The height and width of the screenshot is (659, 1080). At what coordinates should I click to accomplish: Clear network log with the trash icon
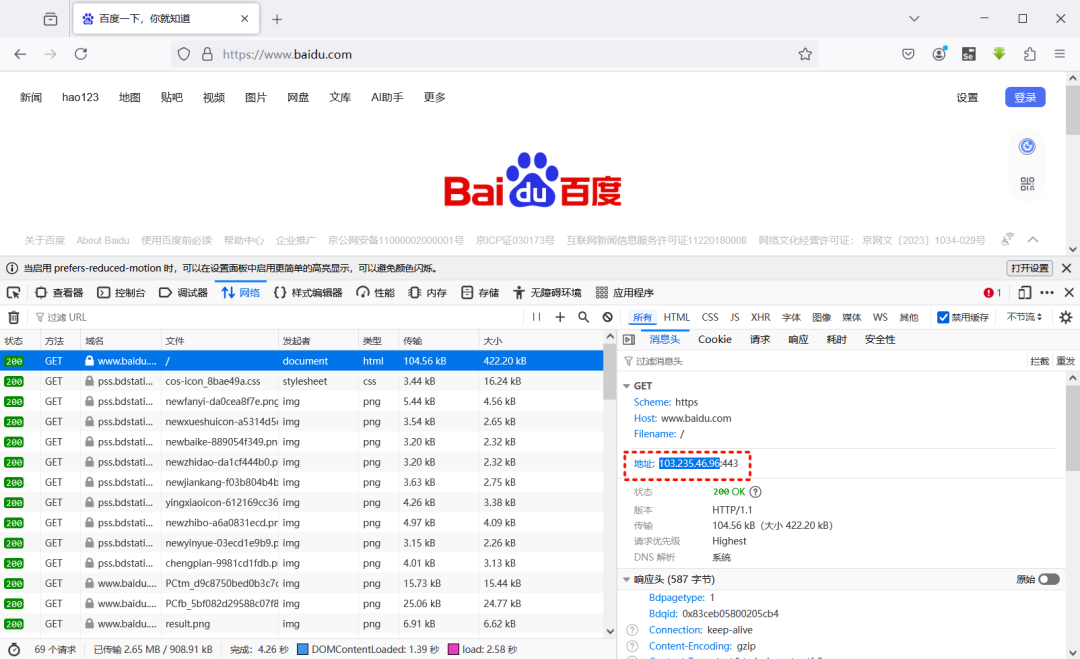pos(14,317)
